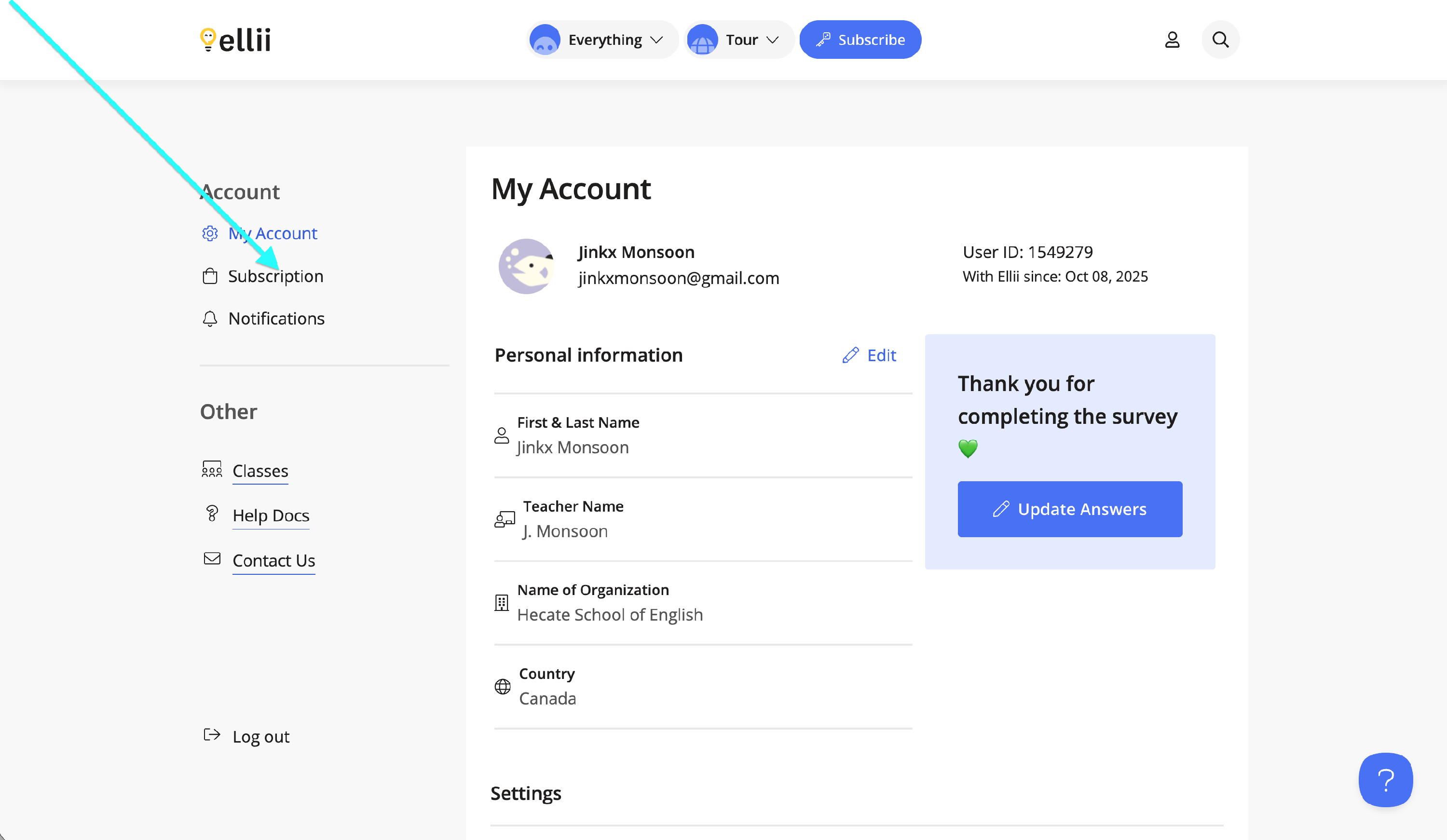The width and height of the screenshot is (1447, 840).
Task: Click the Update Answers button
Action: point(1069,509)
